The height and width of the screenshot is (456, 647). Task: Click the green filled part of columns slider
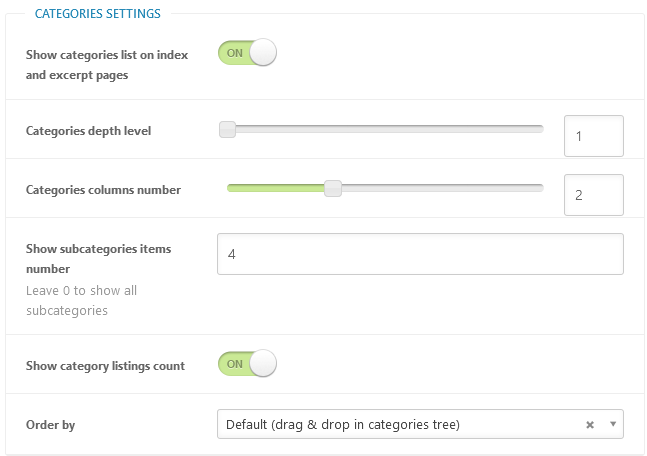click(x=276, y=189)
